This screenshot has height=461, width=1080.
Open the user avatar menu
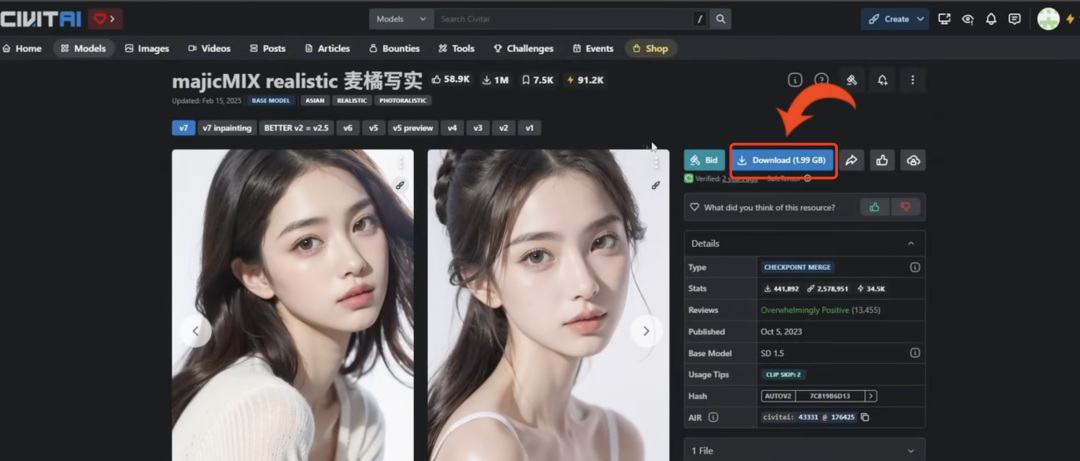coord(1048,19)
